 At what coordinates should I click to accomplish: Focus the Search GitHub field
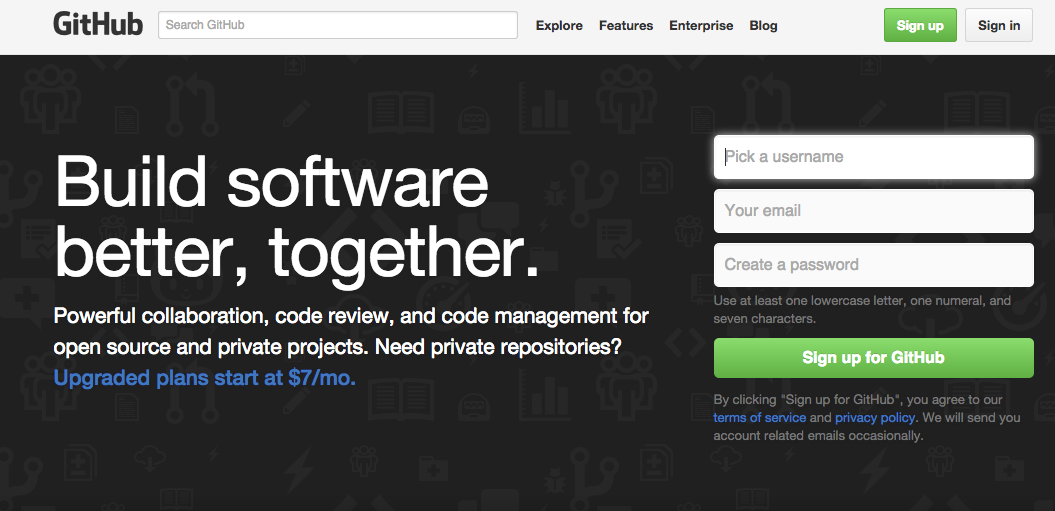(x=338, y=25)
